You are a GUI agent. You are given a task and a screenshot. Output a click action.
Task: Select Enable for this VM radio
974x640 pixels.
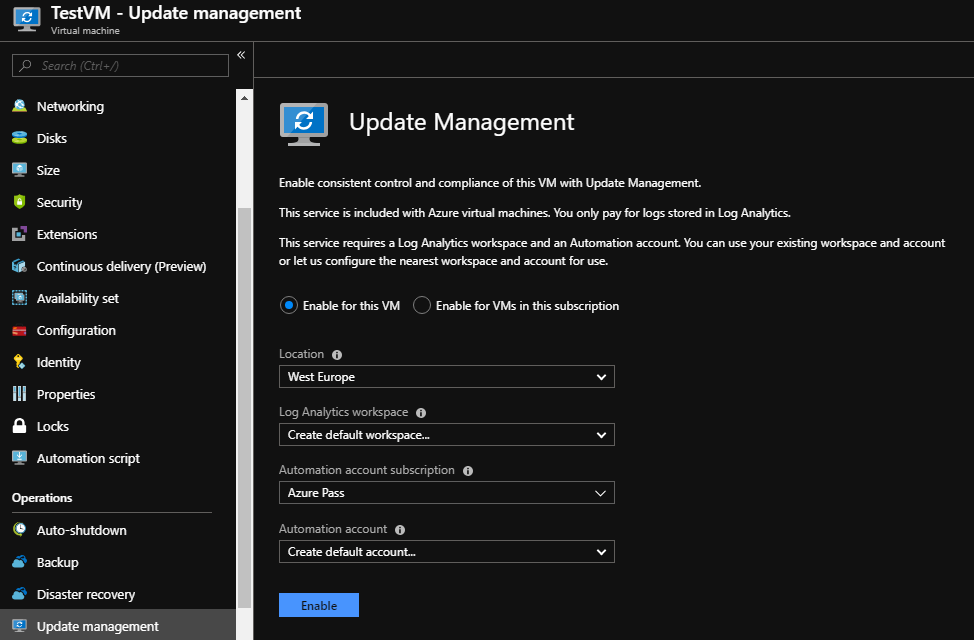289,305
